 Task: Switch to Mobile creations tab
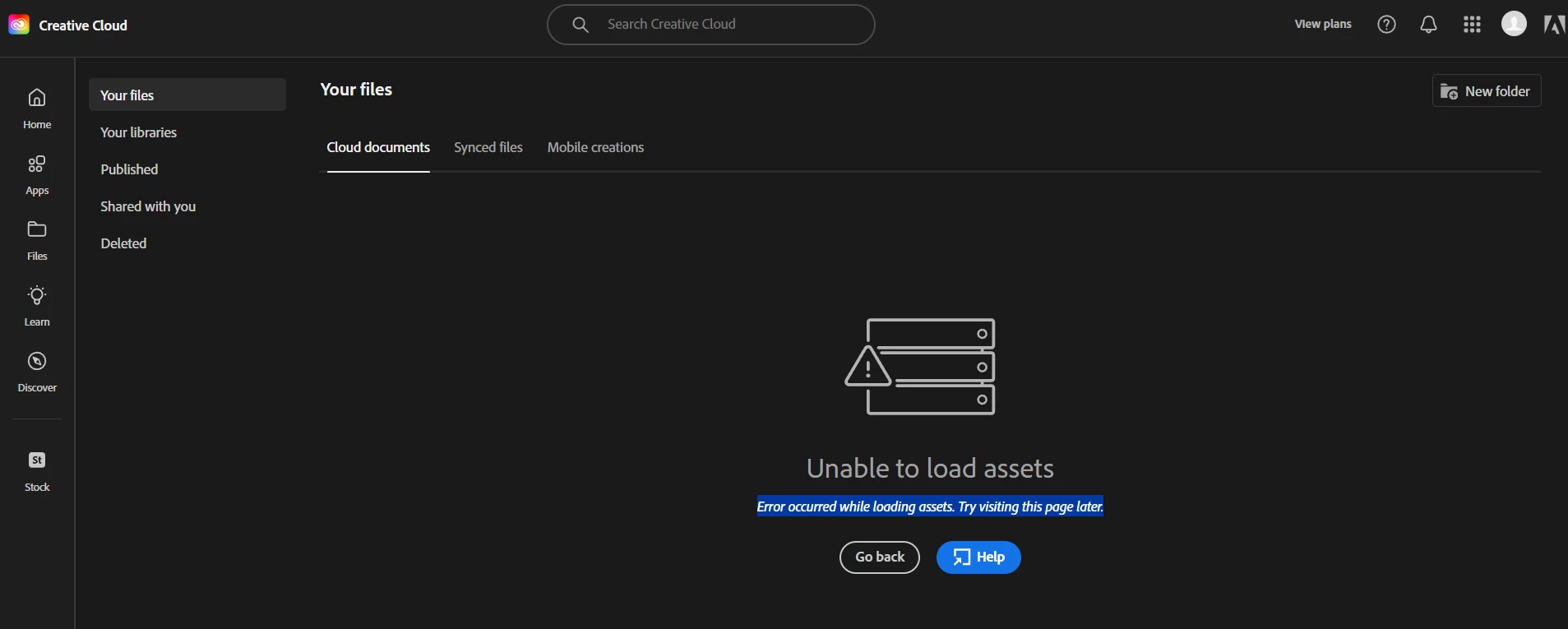point(595,147)
